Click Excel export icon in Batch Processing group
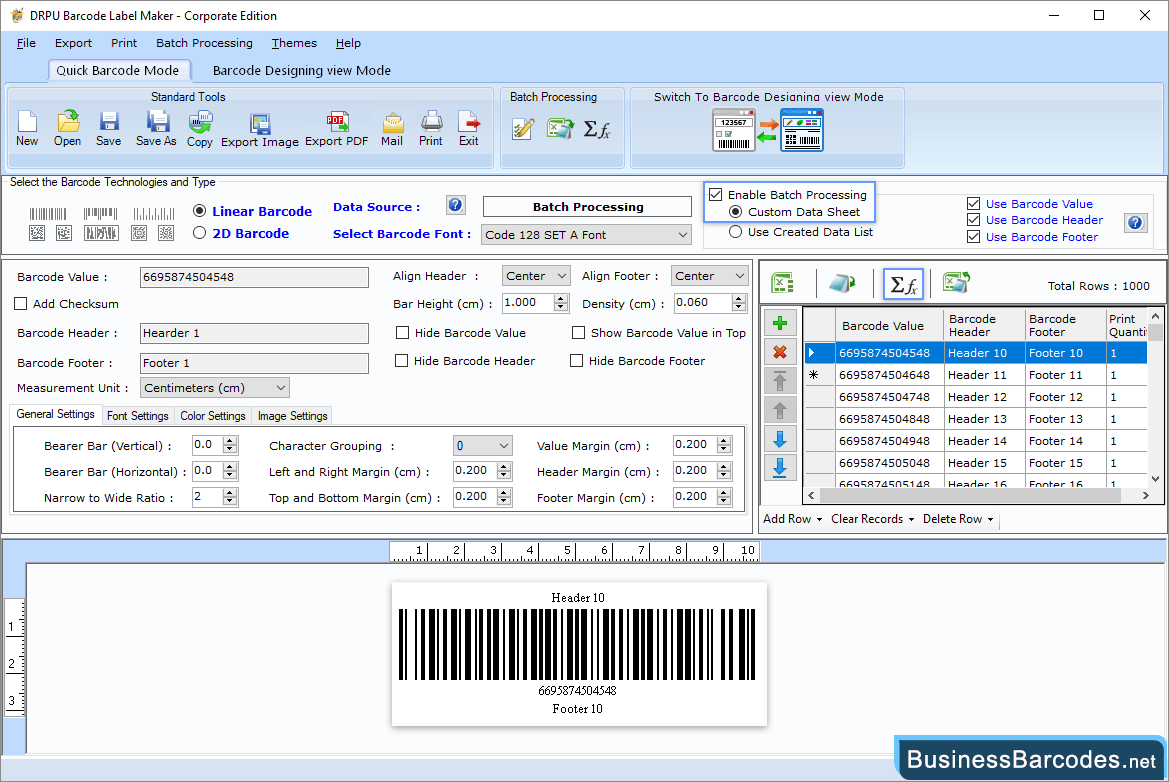This screenshot has width=1169, height=782. (560, 129)
